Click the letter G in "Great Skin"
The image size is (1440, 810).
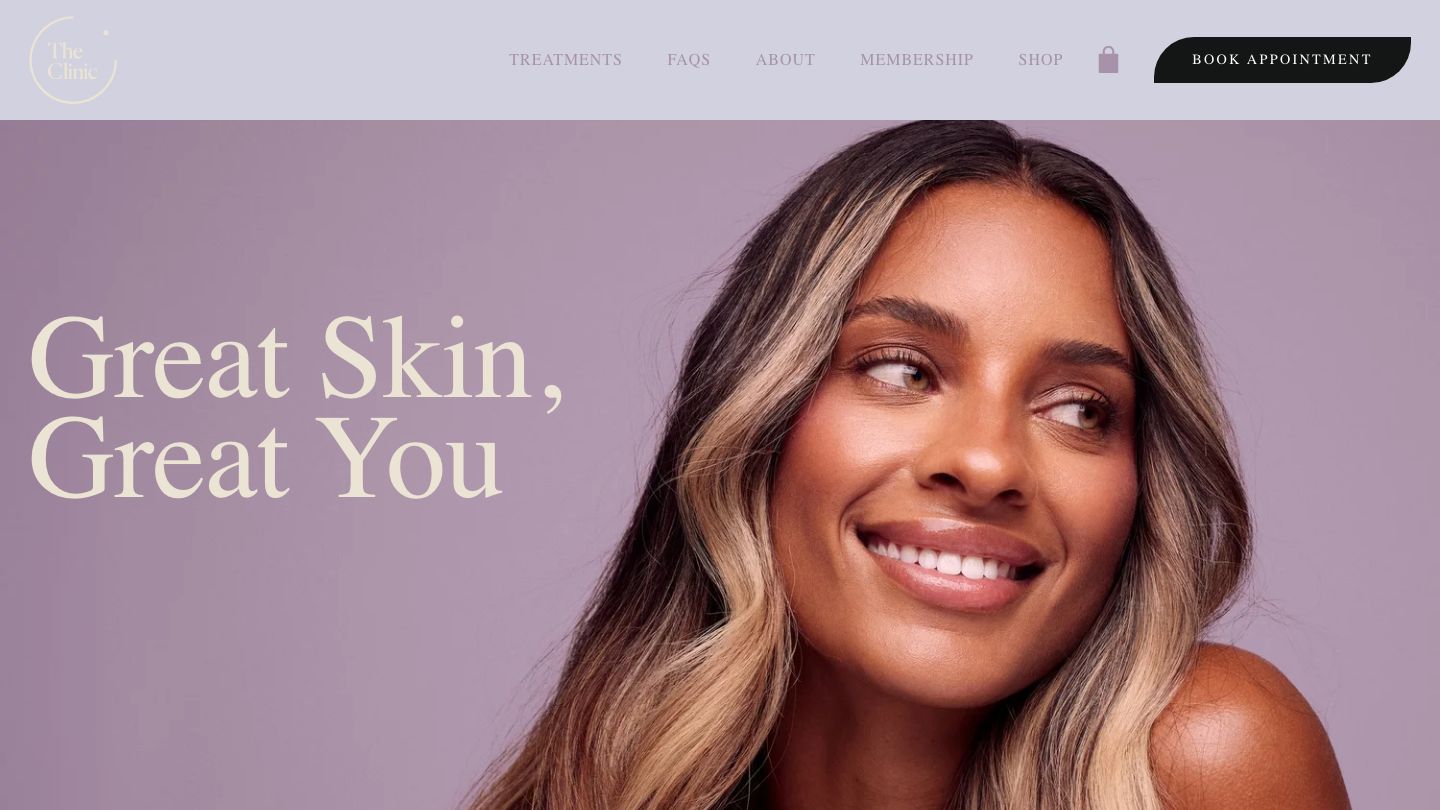tap(68, 360)
